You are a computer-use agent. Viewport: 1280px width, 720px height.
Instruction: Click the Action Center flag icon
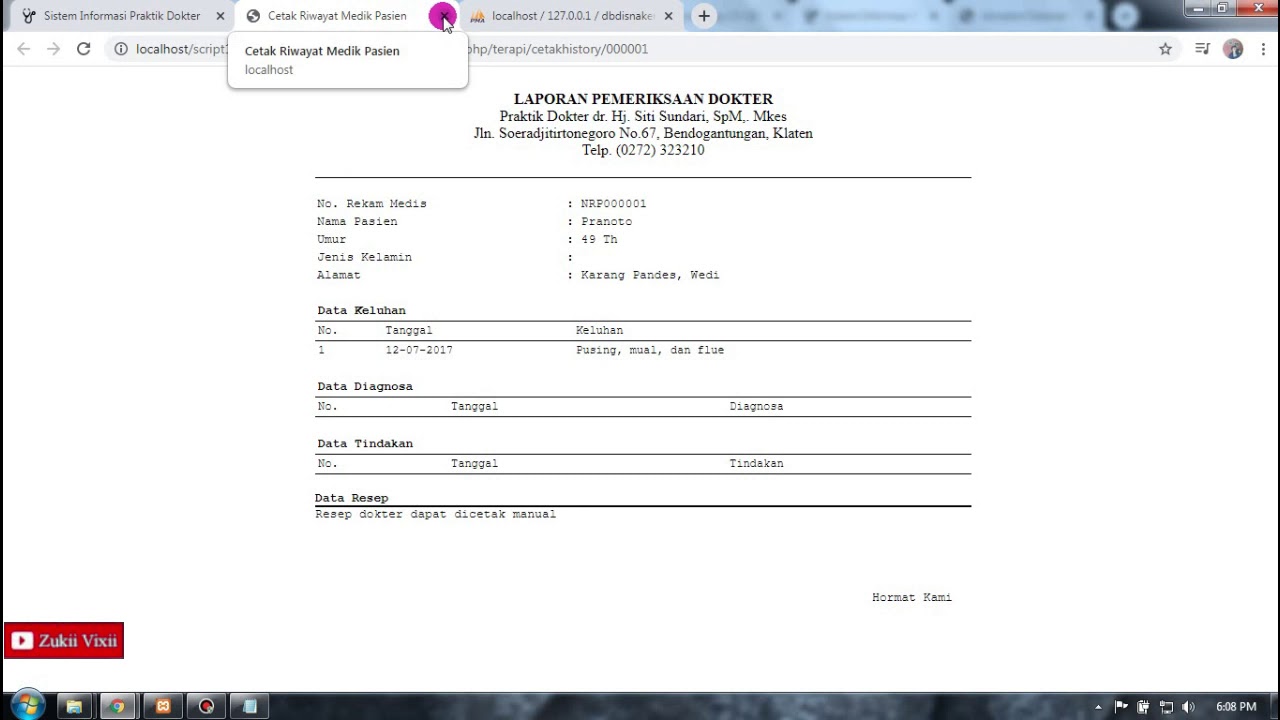click(1121, 707)
